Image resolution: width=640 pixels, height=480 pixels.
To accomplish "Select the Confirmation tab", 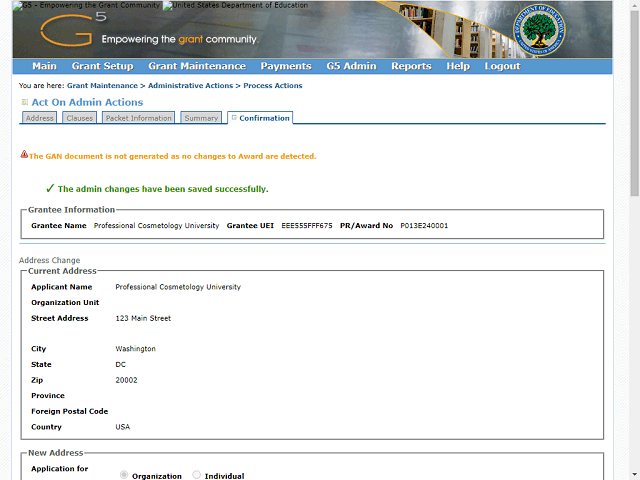I will point(260,118).
